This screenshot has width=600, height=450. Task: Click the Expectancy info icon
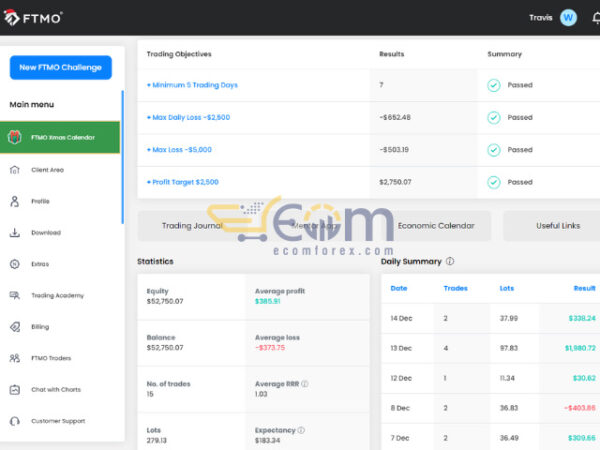click(300, 430)
